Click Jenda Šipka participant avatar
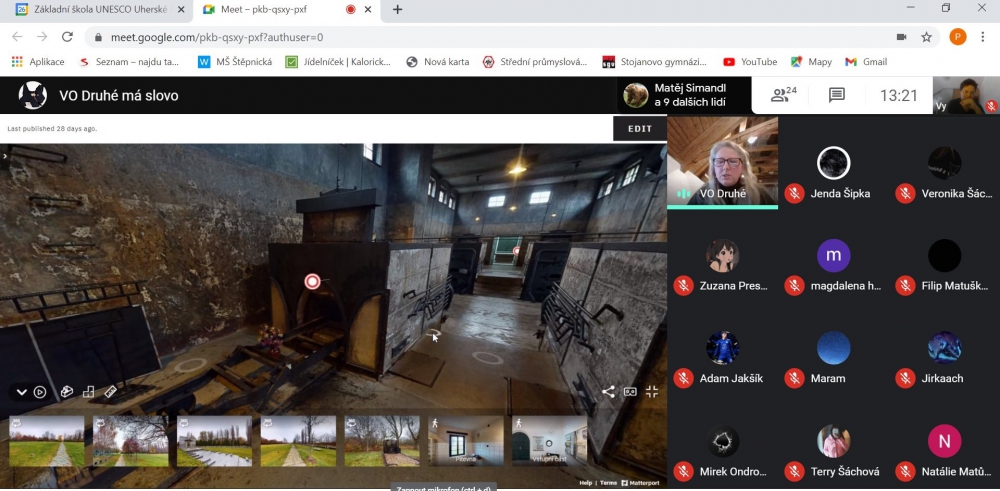The image size is (1000, 491). 833,163
